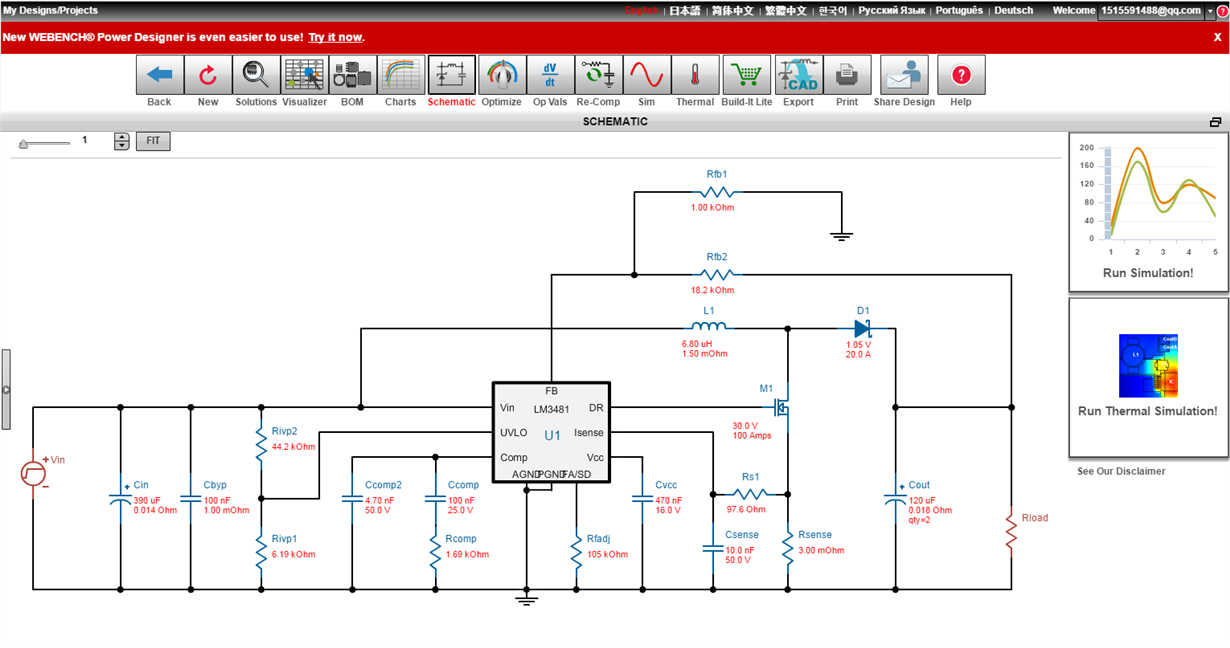Increase the zoom stepper value
The image size is (1230, 648).
(122, 137)
